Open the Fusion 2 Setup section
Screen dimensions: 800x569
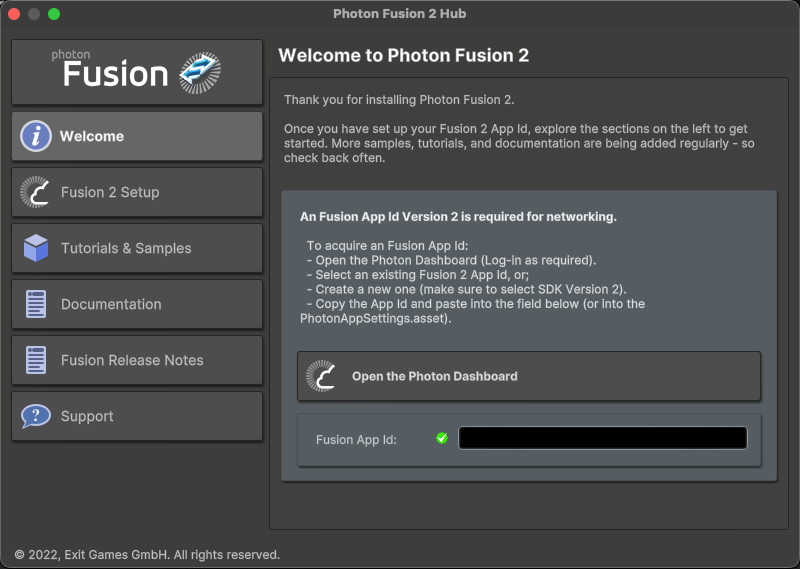click(137, 192)
